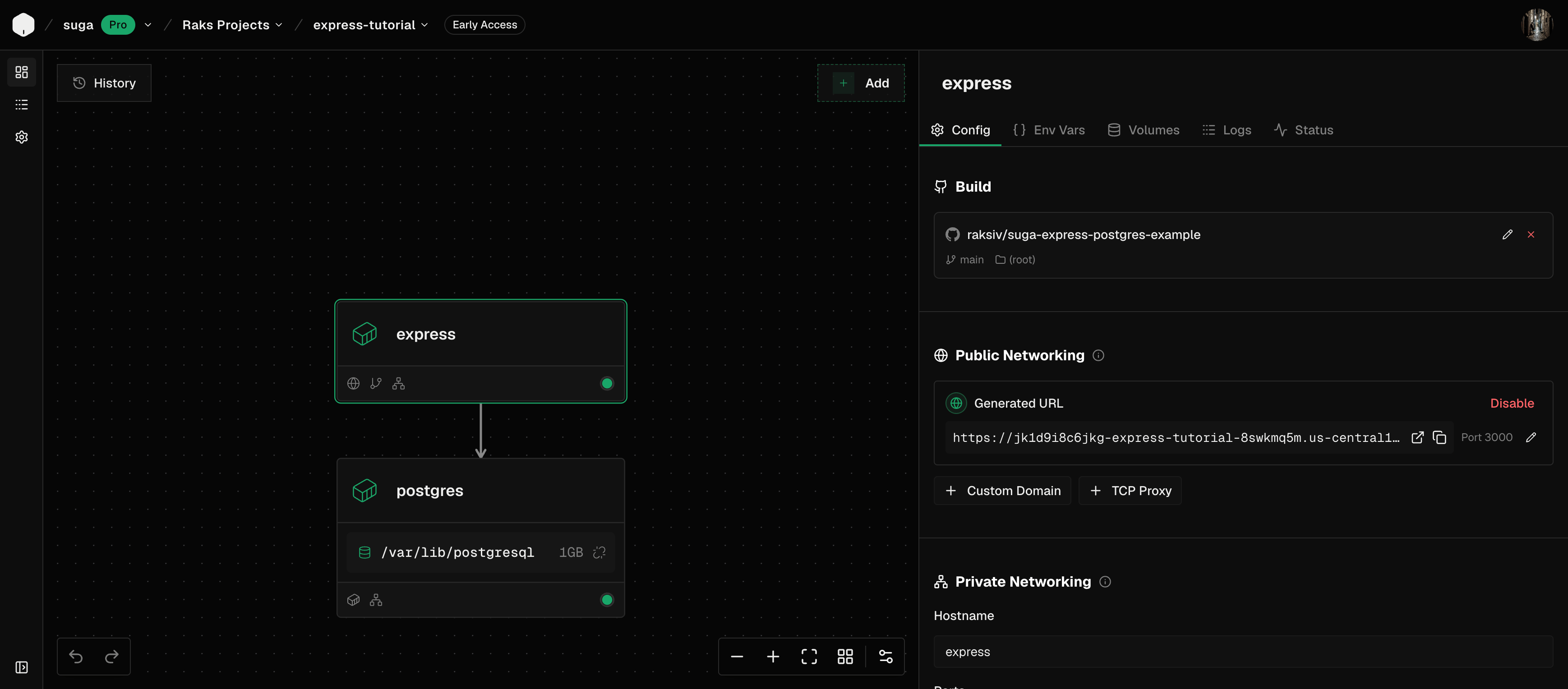
Task: Click the Early Access badge
Action: click(x=484, y=25)
